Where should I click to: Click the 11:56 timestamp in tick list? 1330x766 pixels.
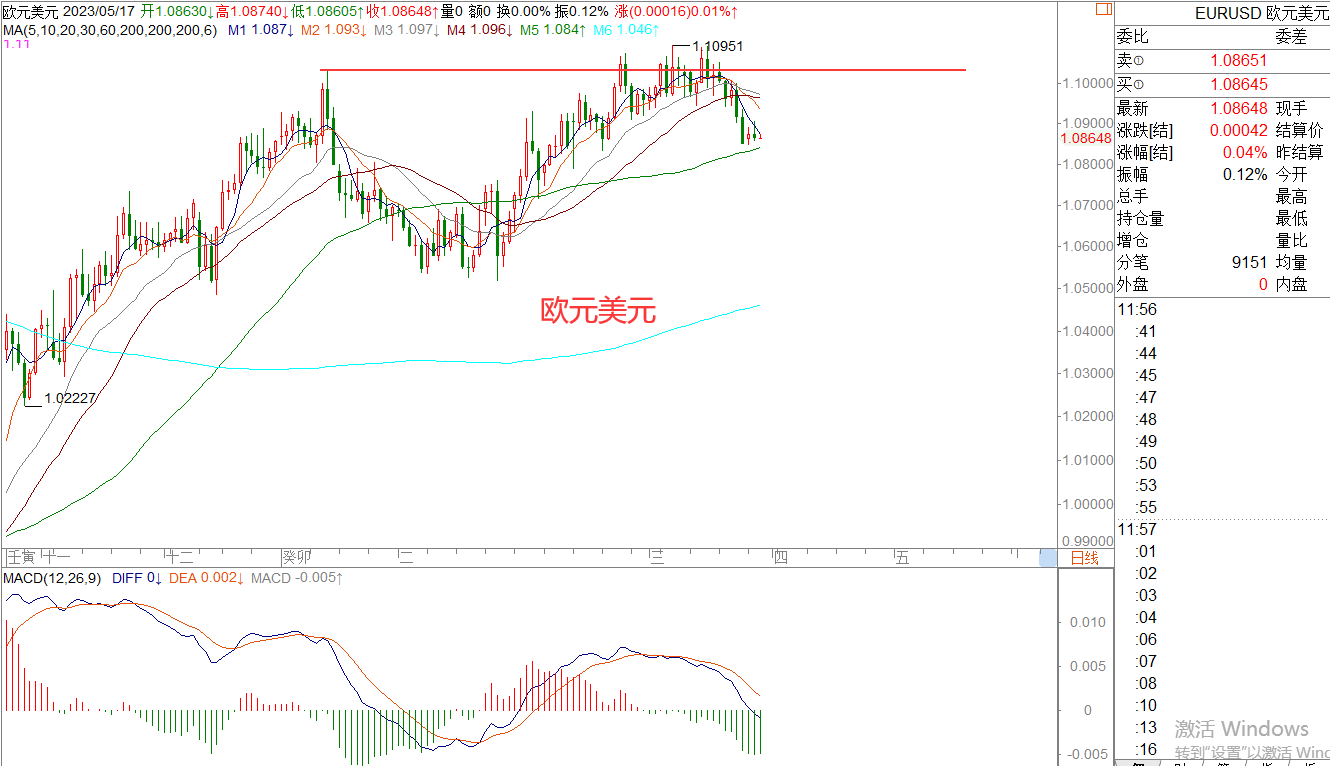tap(1137, 309)
